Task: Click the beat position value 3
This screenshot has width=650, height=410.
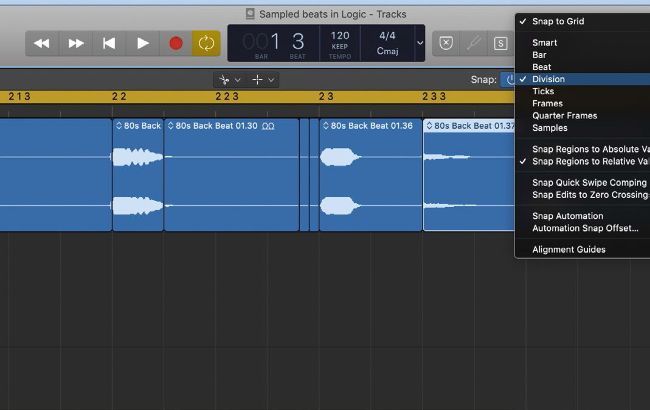Action: point(298,41)
